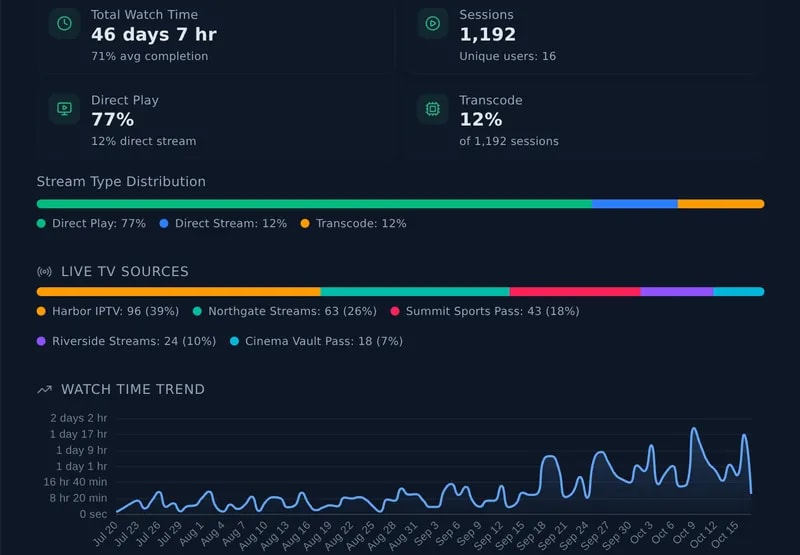800x555 pixels.
Task: Click the 'Unique users: 16' text
Action: 508,56
